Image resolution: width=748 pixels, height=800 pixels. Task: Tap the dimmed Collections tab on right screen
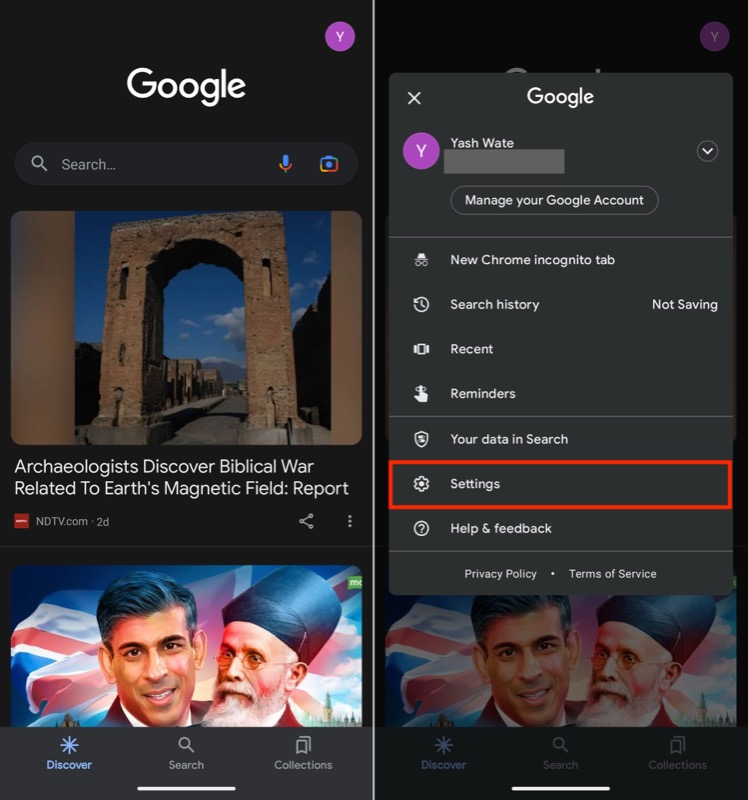(x=678, y=753)
